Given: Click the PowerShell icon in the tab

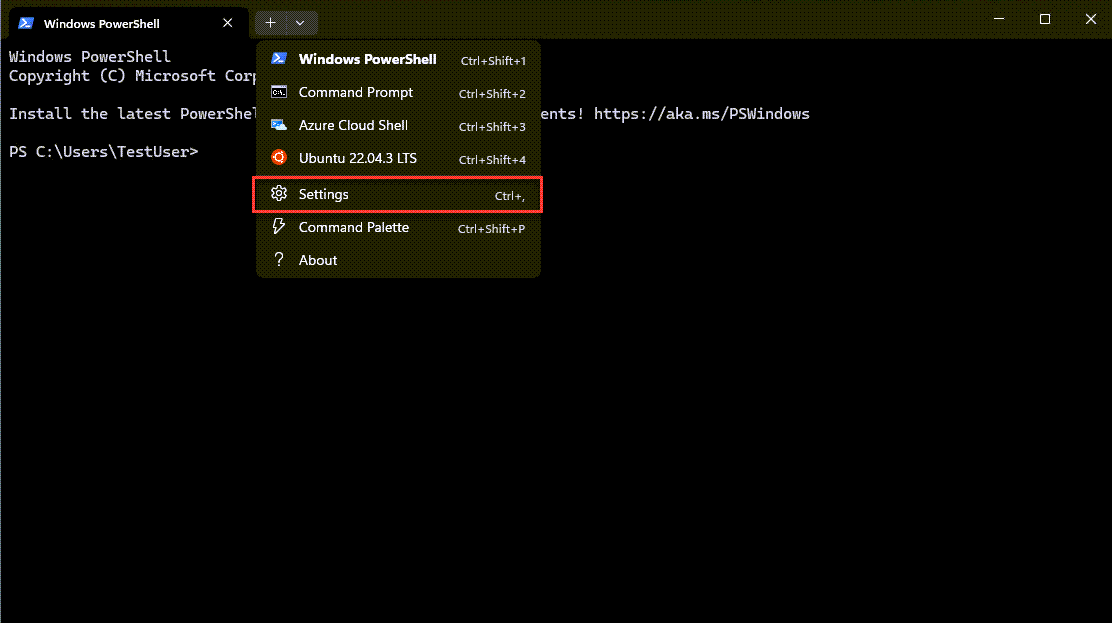Looking at the screenshot, I should point(26,23).
